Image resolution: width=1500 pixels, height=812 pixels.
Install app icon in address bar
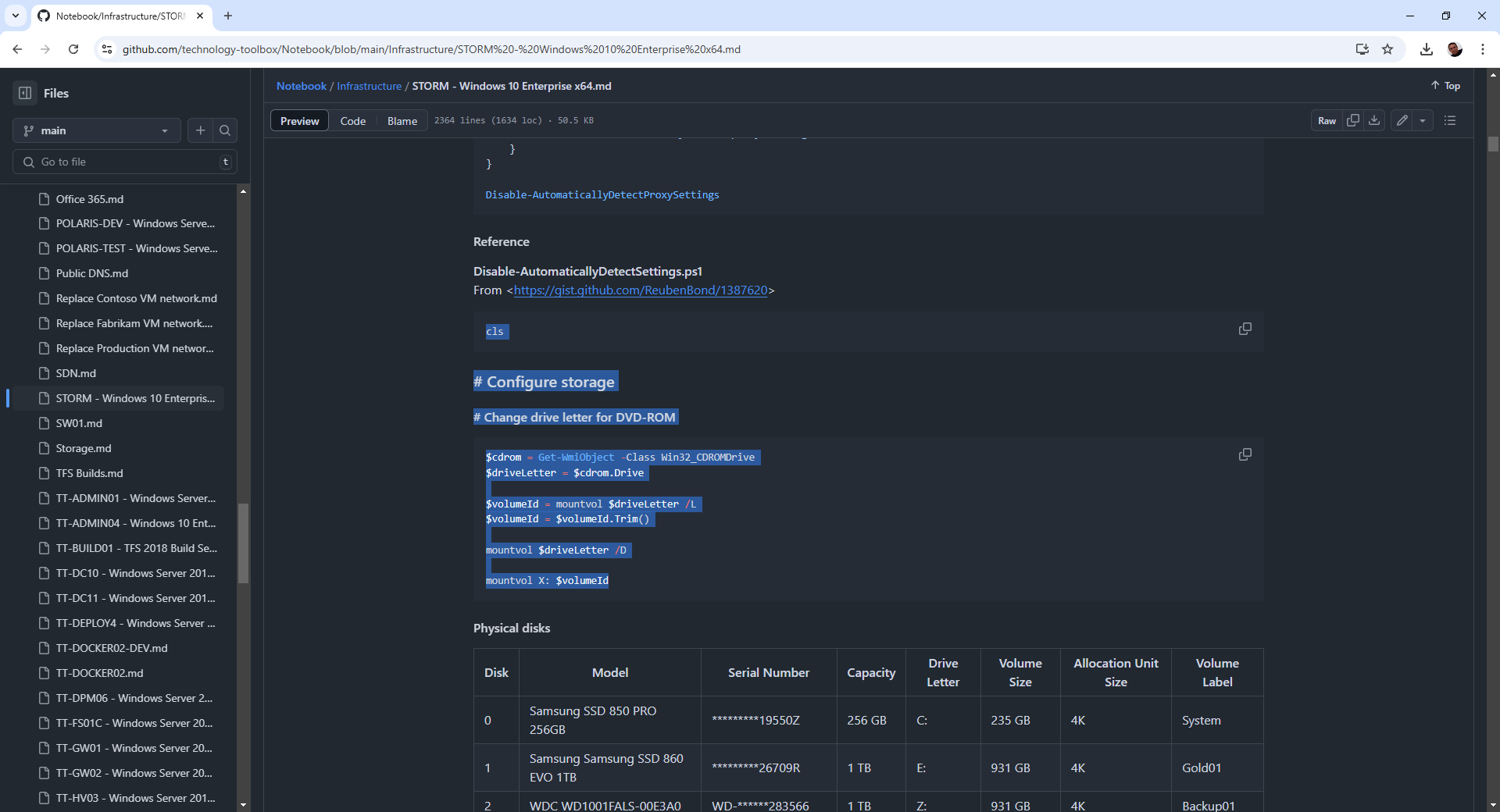1362,49
